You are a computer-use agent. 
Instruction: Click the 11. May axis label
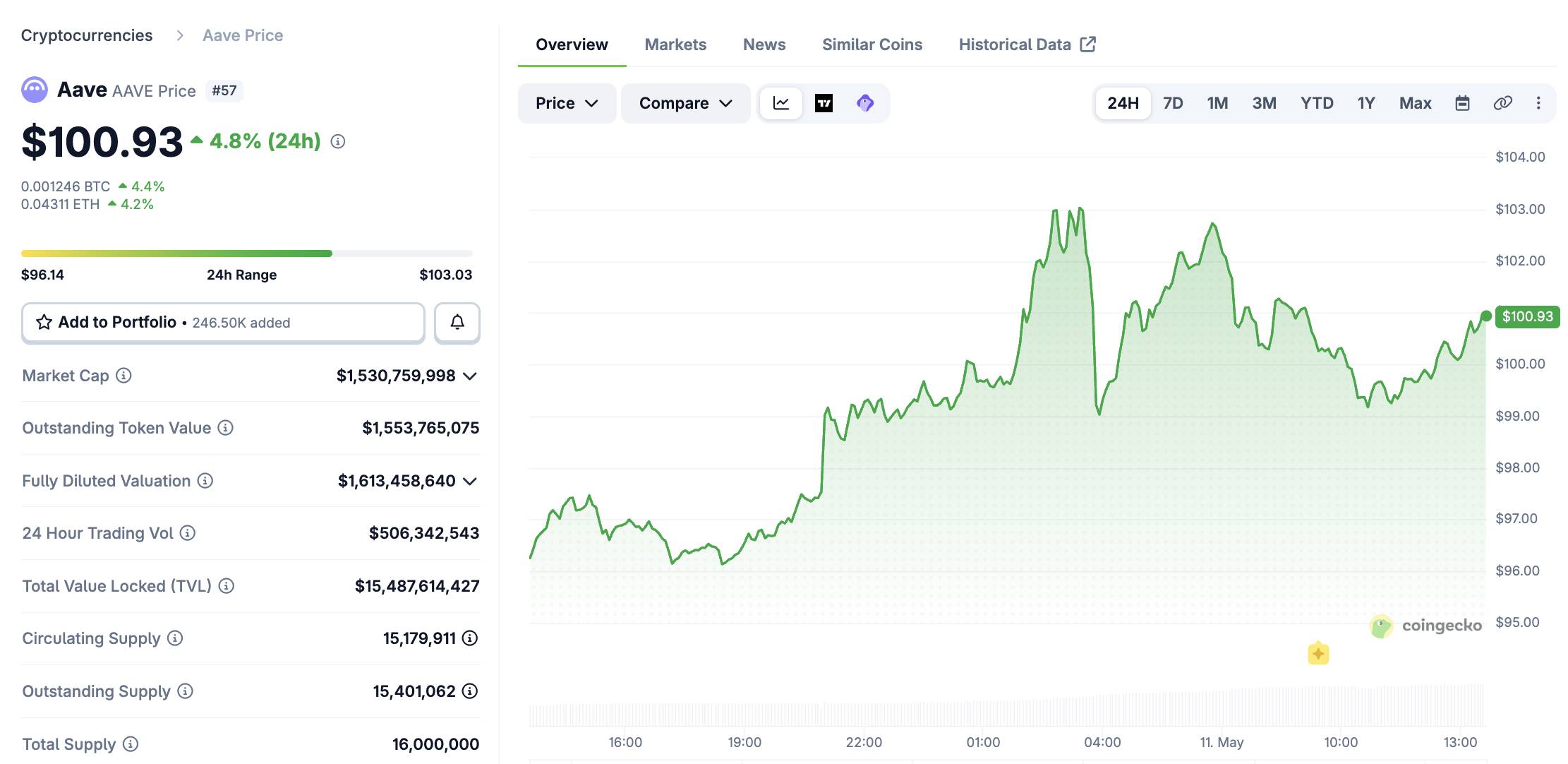coord(1222,742)
